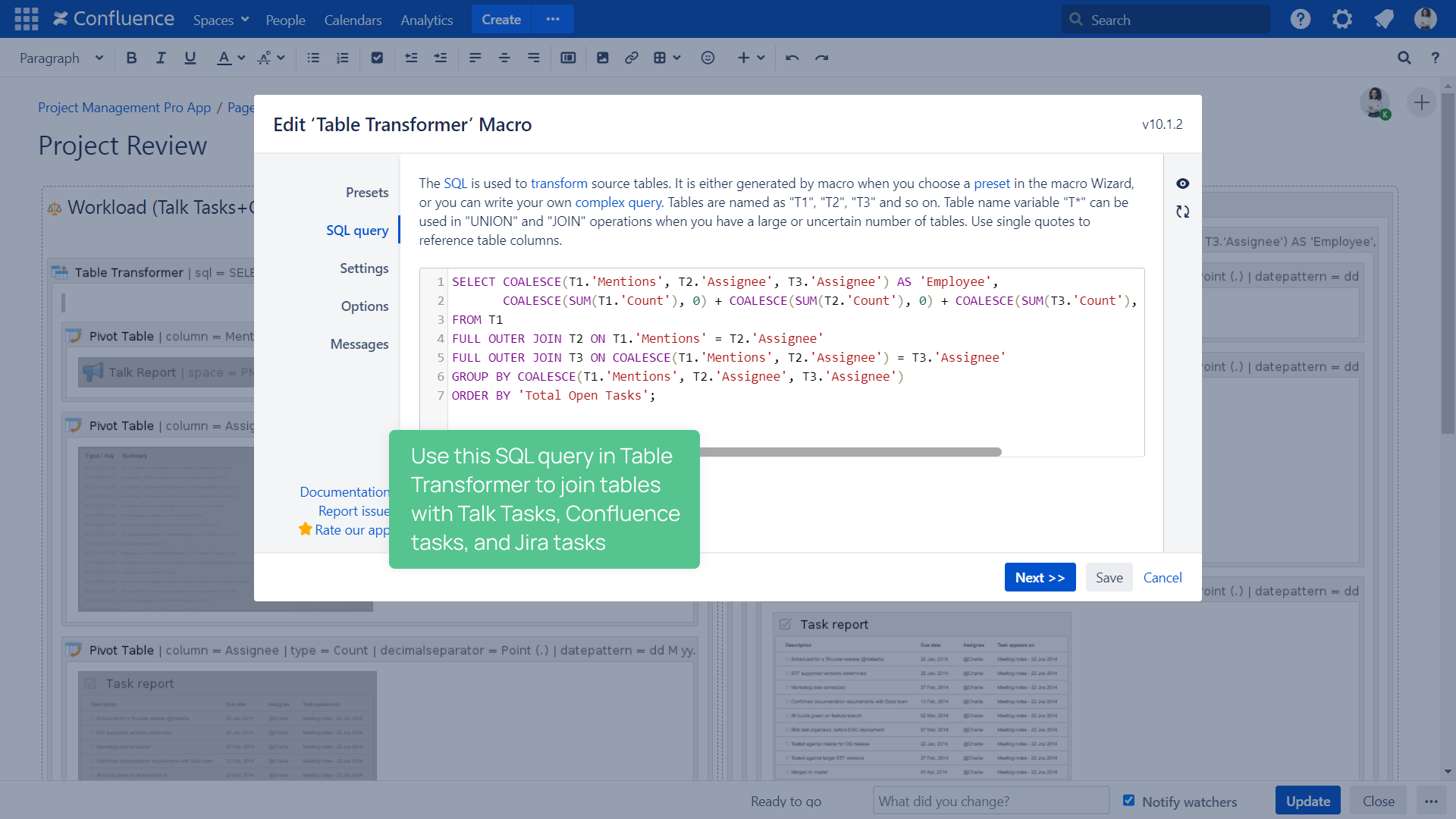The height and width of the screenshot is (819, 1456).
Task: Center align the text
Action: (x=504, y=58)
